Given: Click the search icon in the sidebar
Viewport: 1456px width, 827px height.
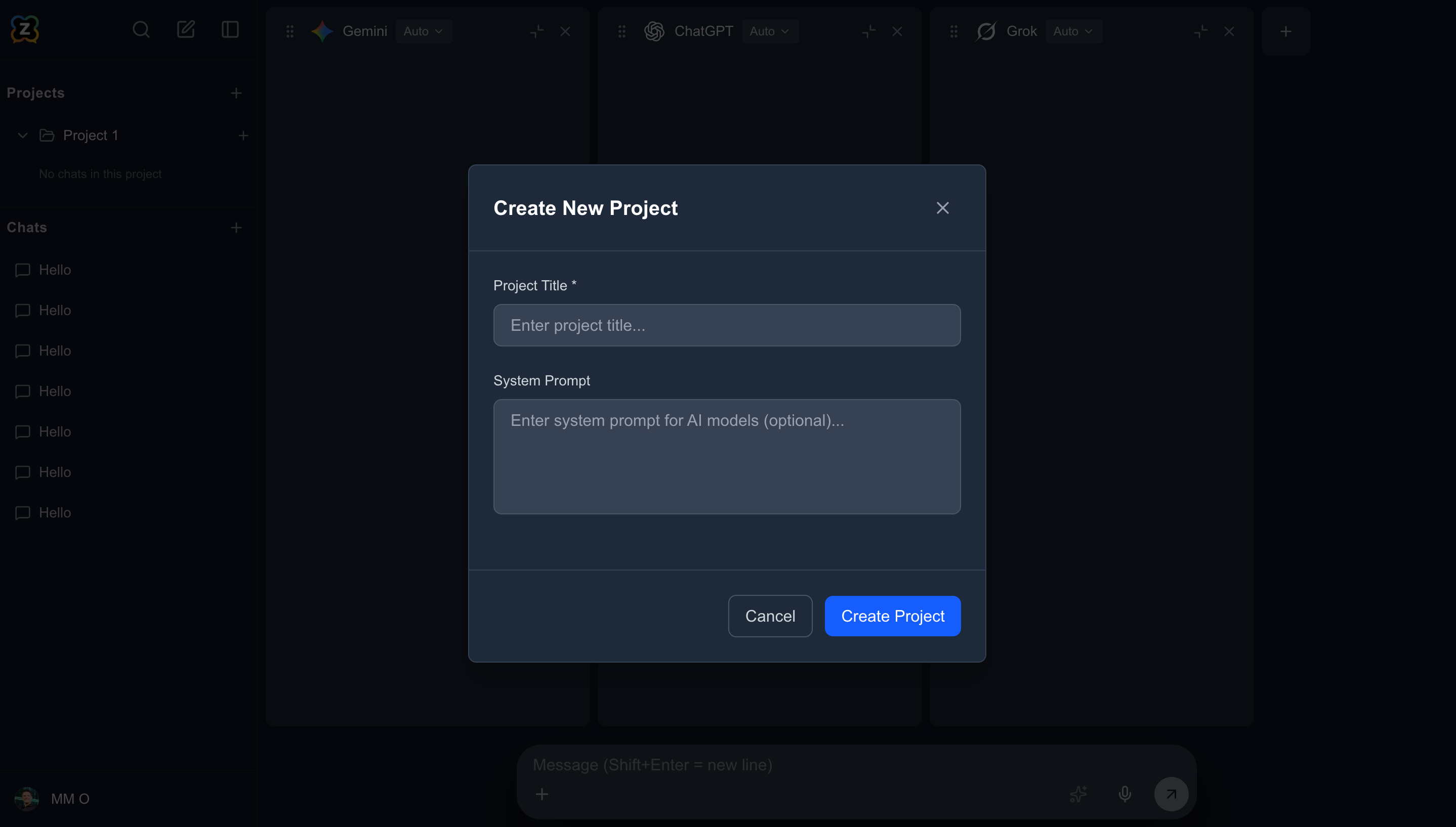Looking at the screenshot, I should [141, 29].
